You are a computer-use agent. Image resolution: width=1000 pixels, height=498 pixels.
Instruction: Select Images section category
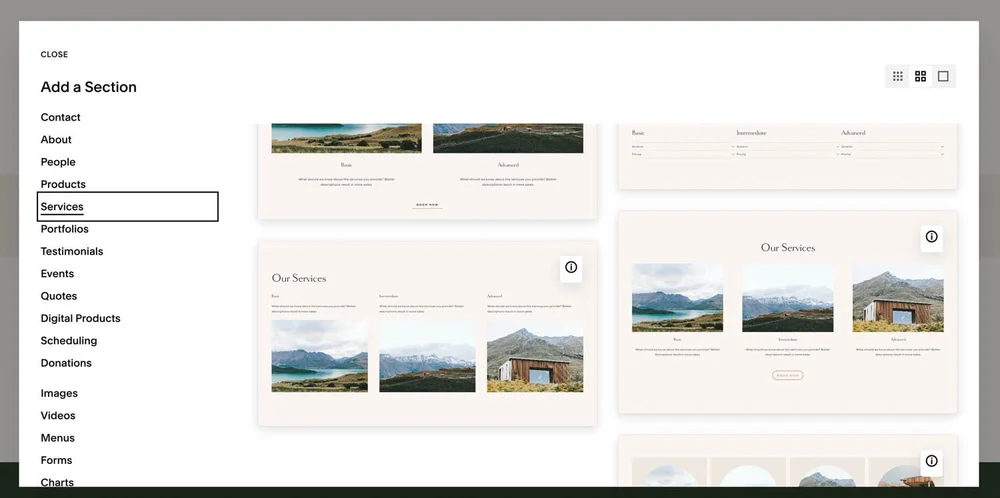[59, 393]
